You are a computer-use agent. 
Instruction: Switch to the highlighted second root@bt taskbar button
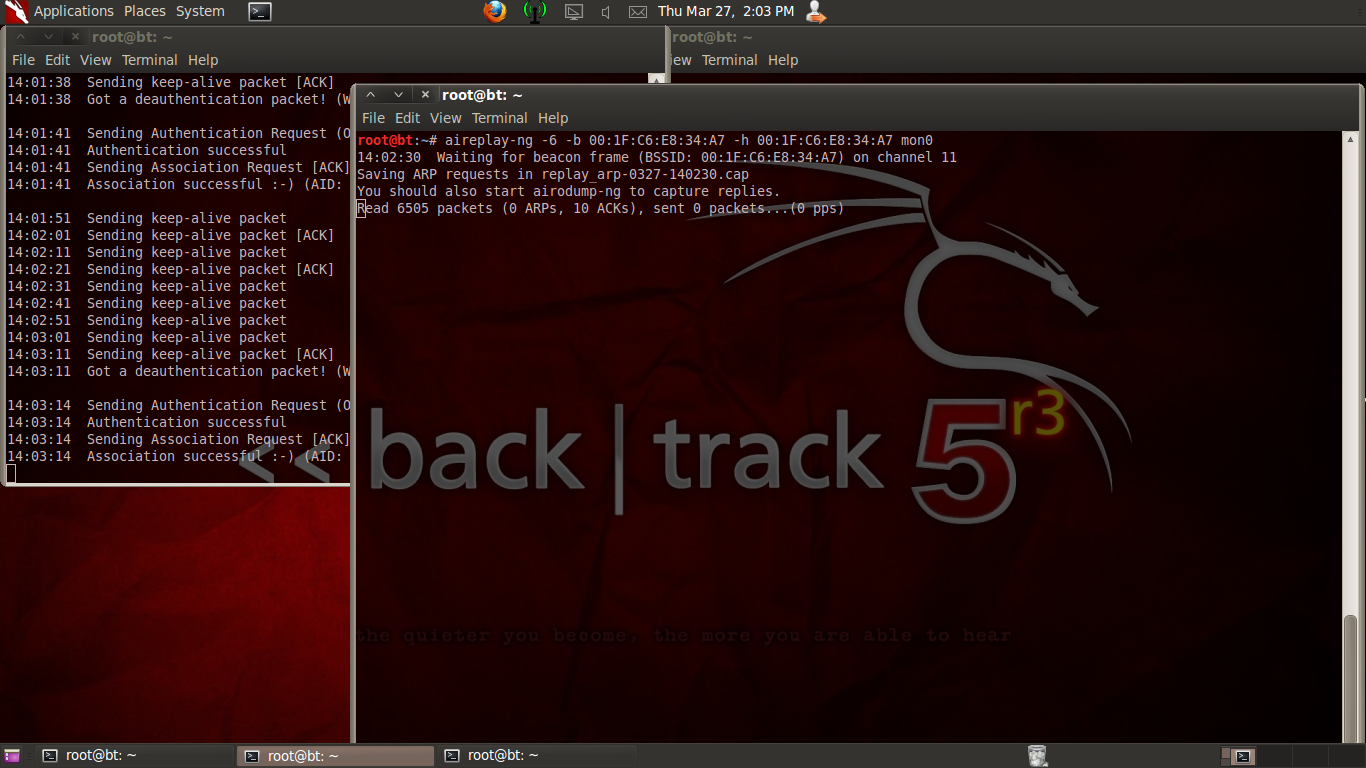click(x=336, y=756)
